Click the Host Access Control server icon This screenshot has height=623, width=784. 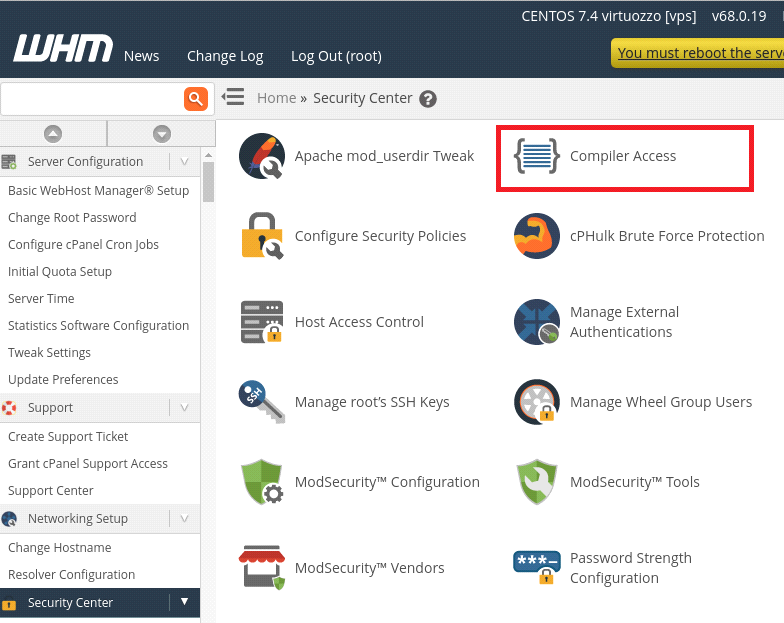pos(262,322)
